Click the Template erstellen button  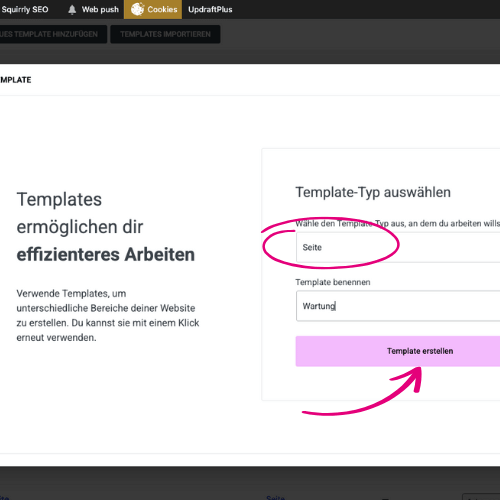point(398,351)
